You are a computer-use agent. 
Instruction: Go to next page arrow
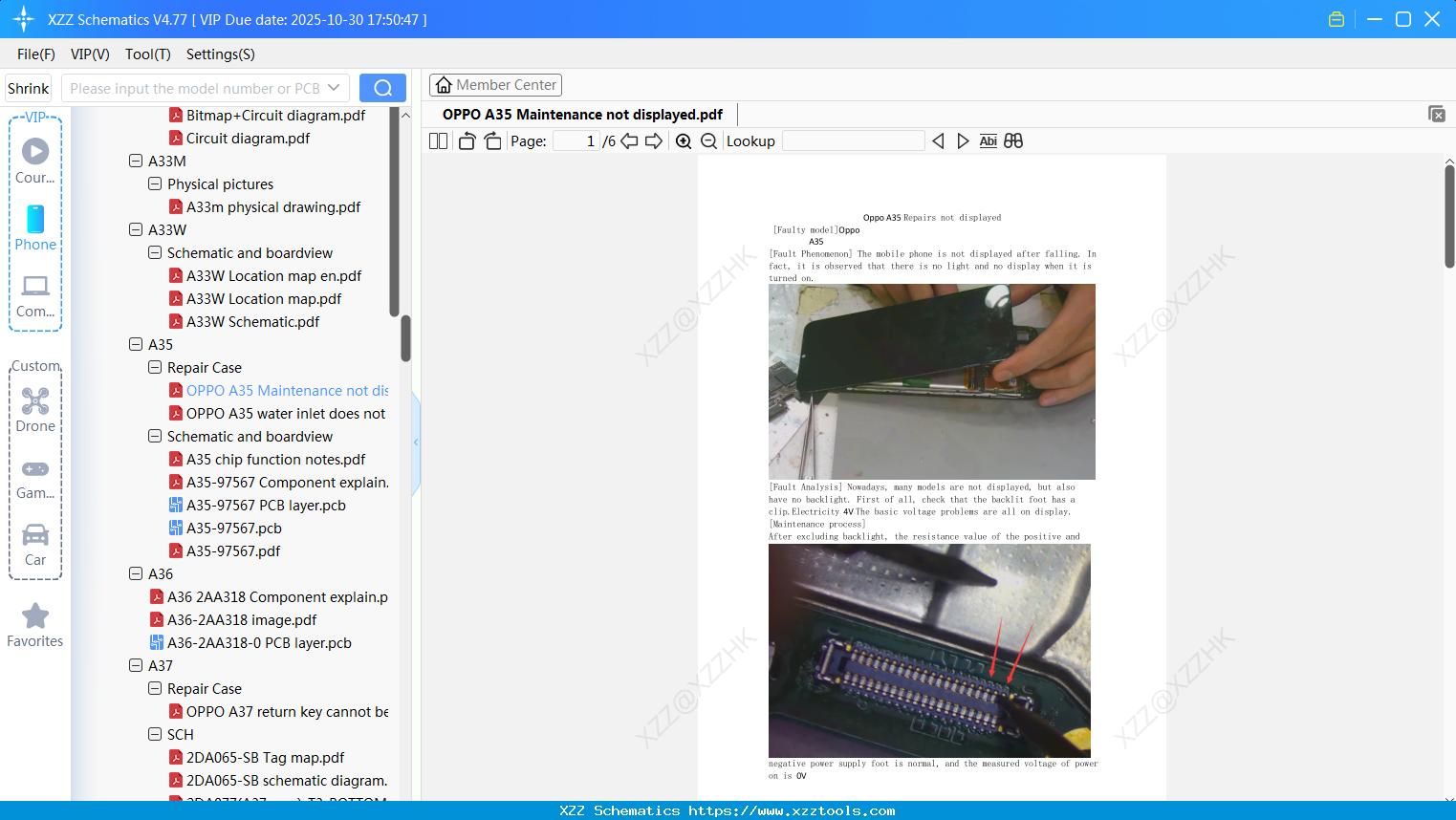click(x=654, y=141)
